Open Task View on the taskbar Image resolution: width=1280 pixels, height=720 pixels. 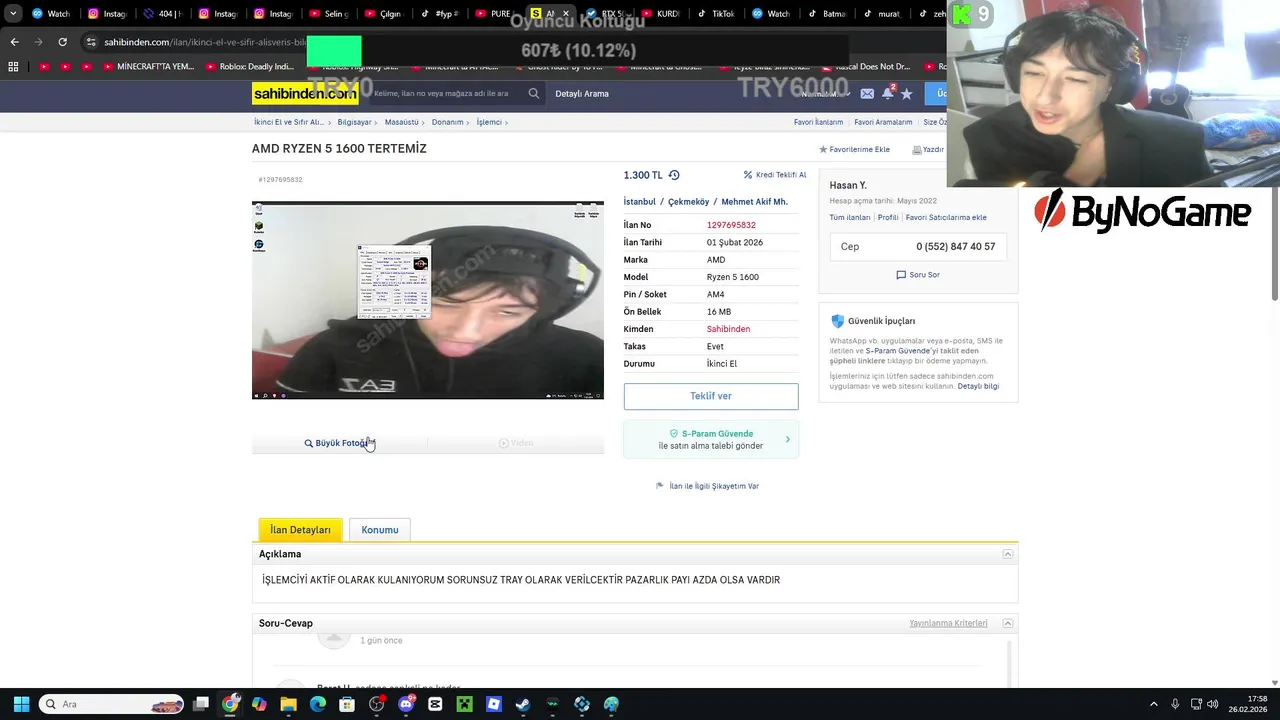pos(201,704)
